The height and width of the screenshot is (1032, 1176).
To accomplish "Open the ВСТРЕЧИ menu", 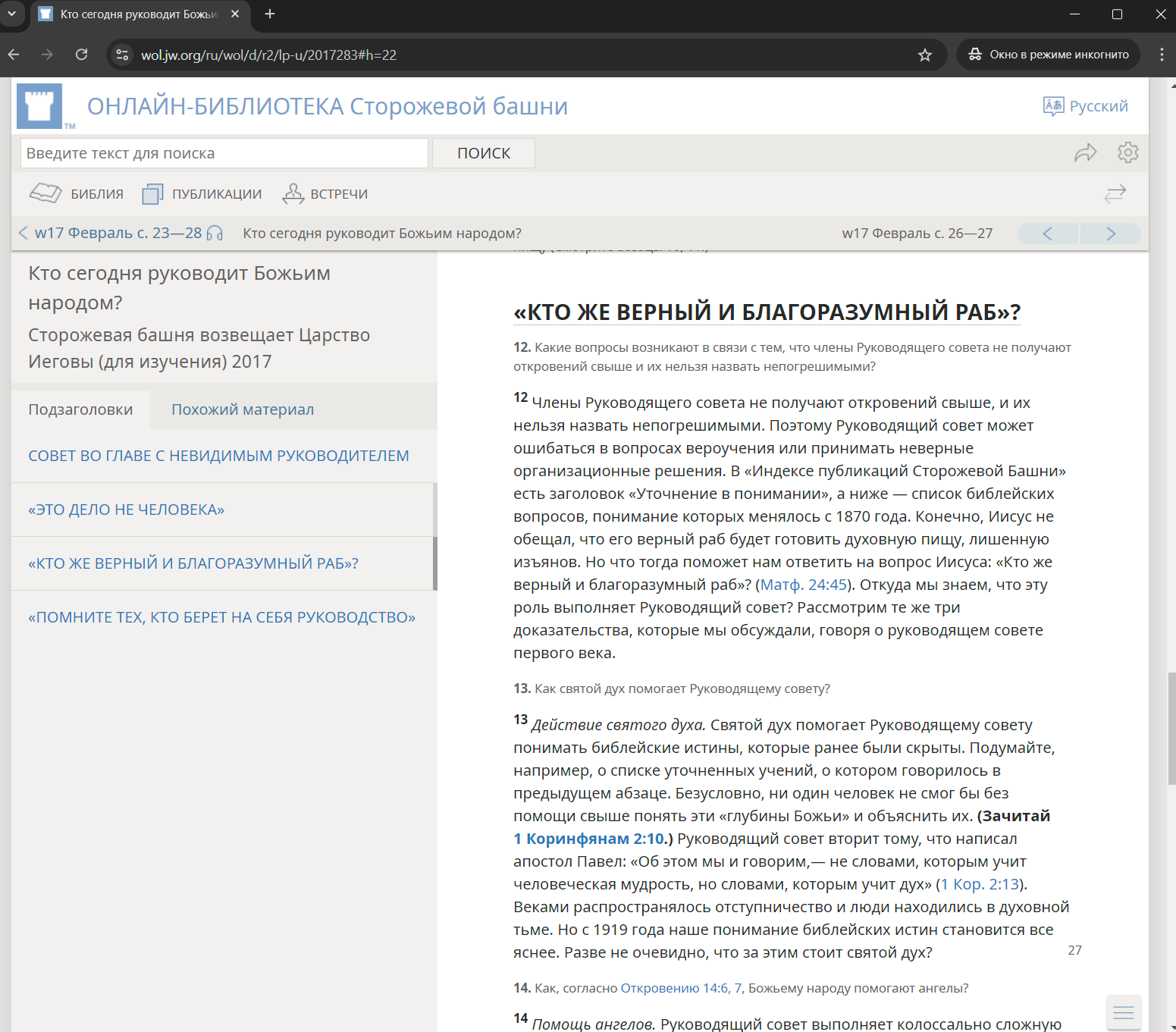I will coord(325,194).
